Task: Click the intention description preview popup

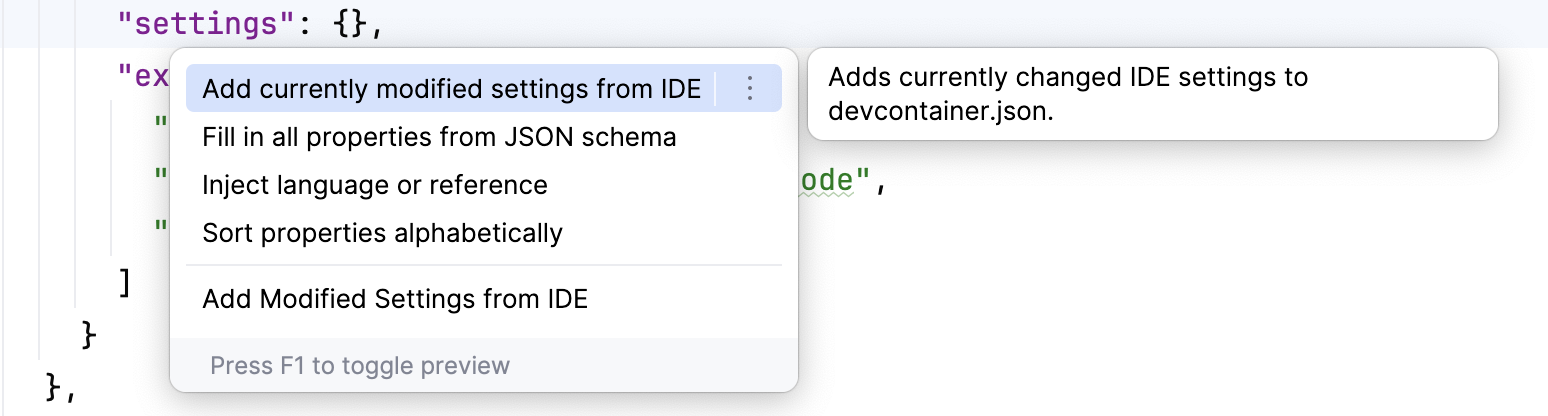Action: click(x=1151, y=94)
